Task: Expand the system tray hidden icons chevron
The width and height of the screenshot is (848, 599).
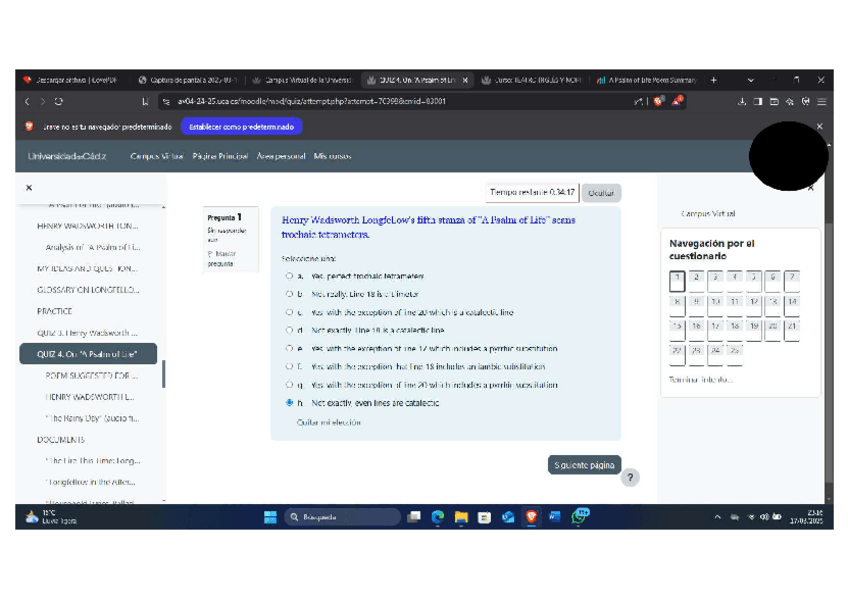Action: pos(717,517)
